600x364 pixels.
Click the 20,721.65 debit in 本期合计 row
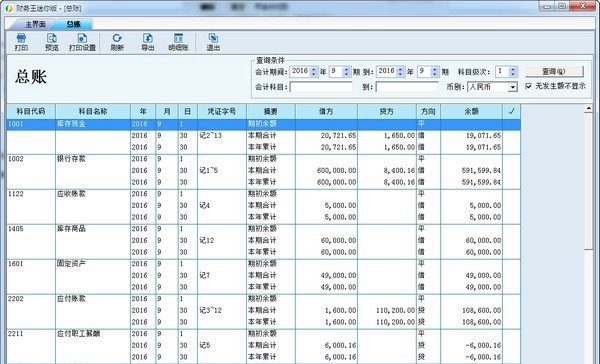338,135
